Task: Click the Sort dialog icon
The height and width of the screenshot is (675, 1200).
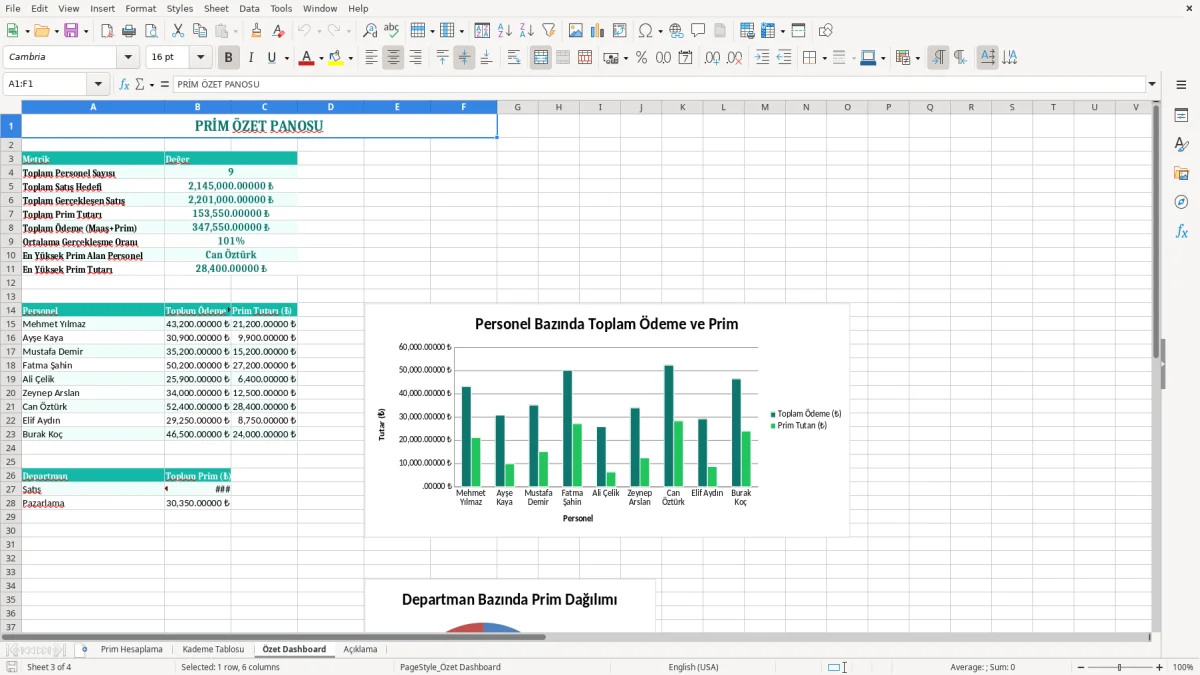Action: pyautogui.click(x=482, y=31)
